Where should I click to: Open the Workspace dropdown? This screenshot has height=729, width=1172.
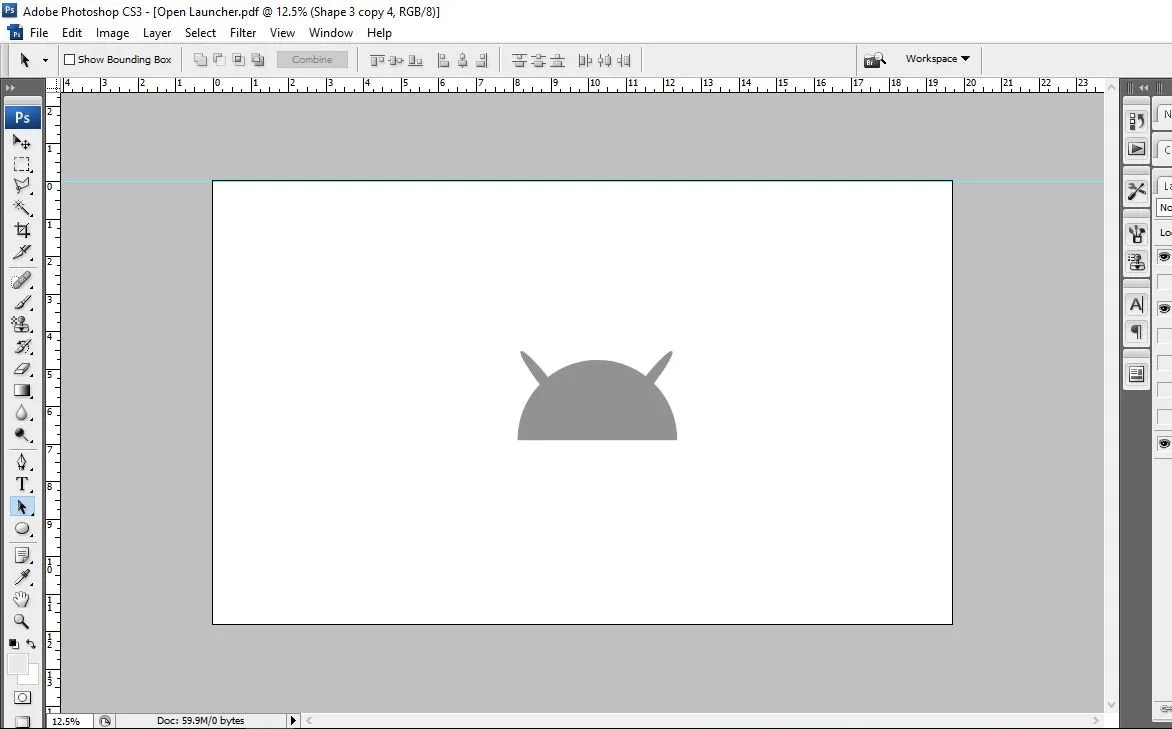tap(937, 58)
